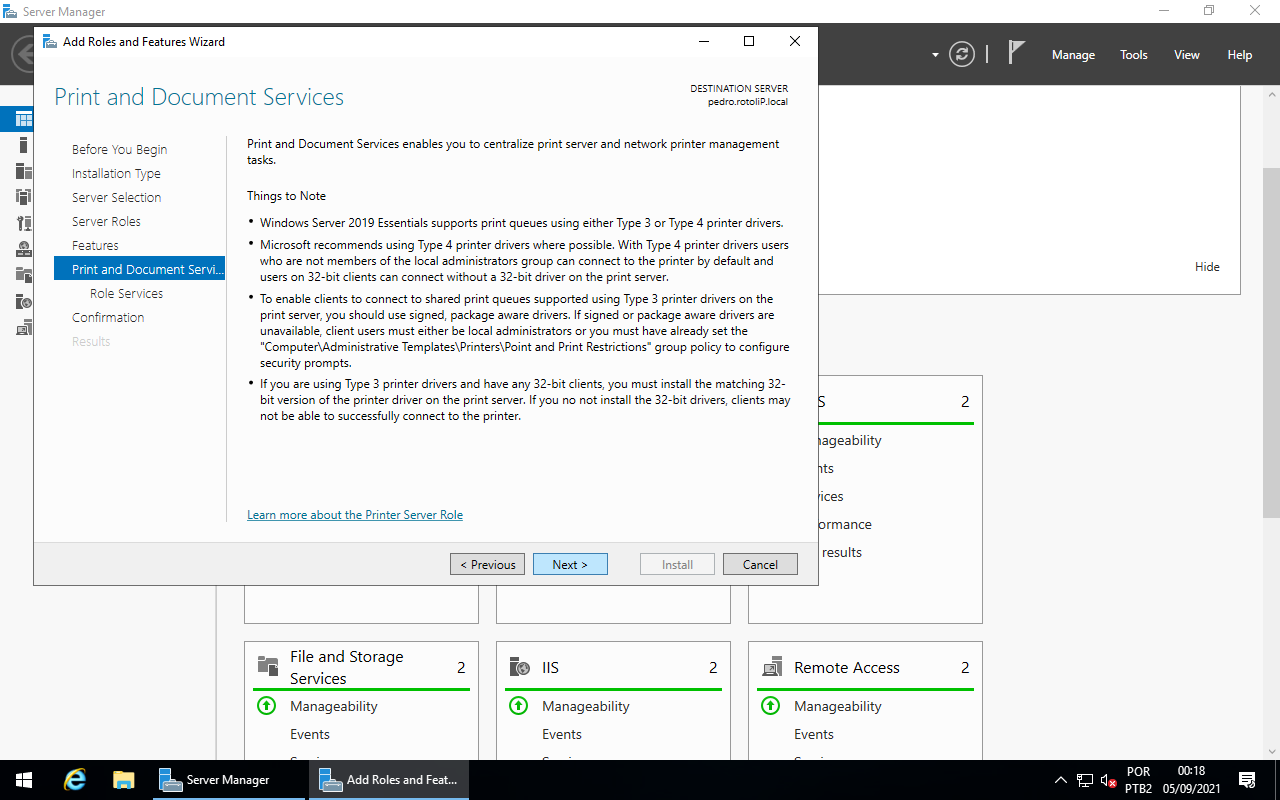Open Learn more about Printer Server Role link

[355, 515]
